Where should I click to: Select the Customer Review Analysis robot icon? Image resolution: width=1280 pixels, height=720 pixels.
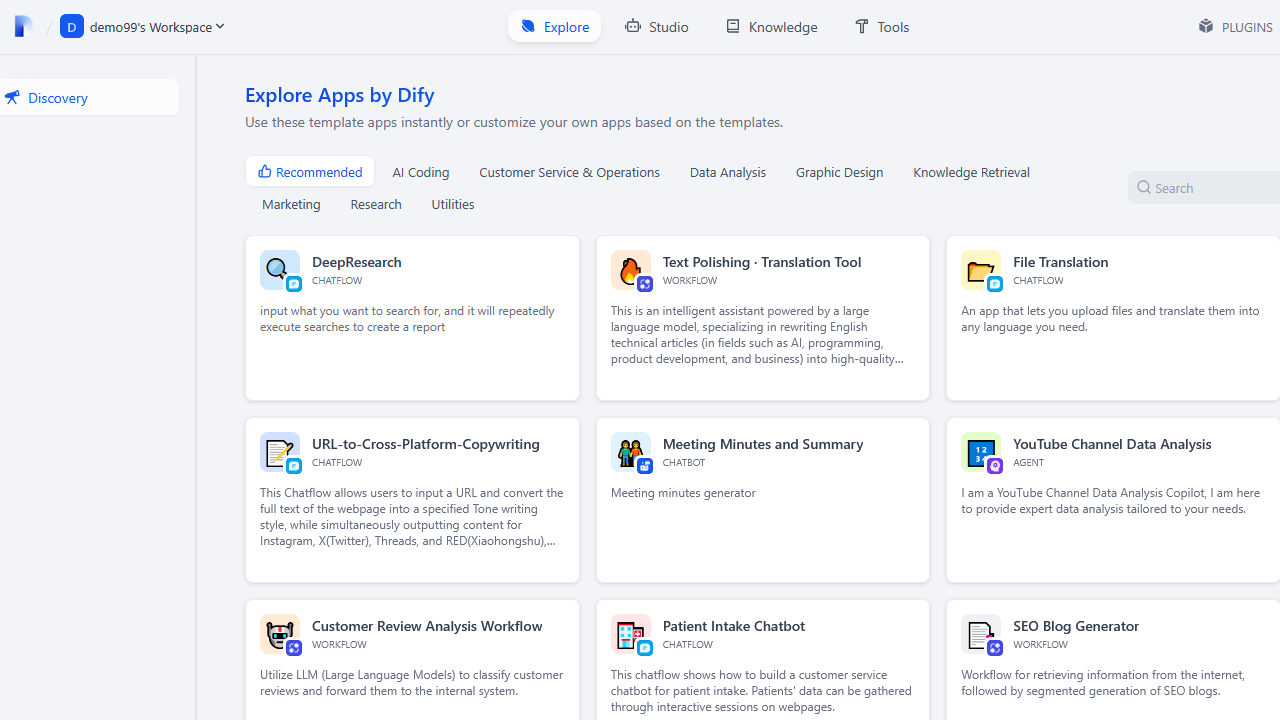[x=280, y=634]
